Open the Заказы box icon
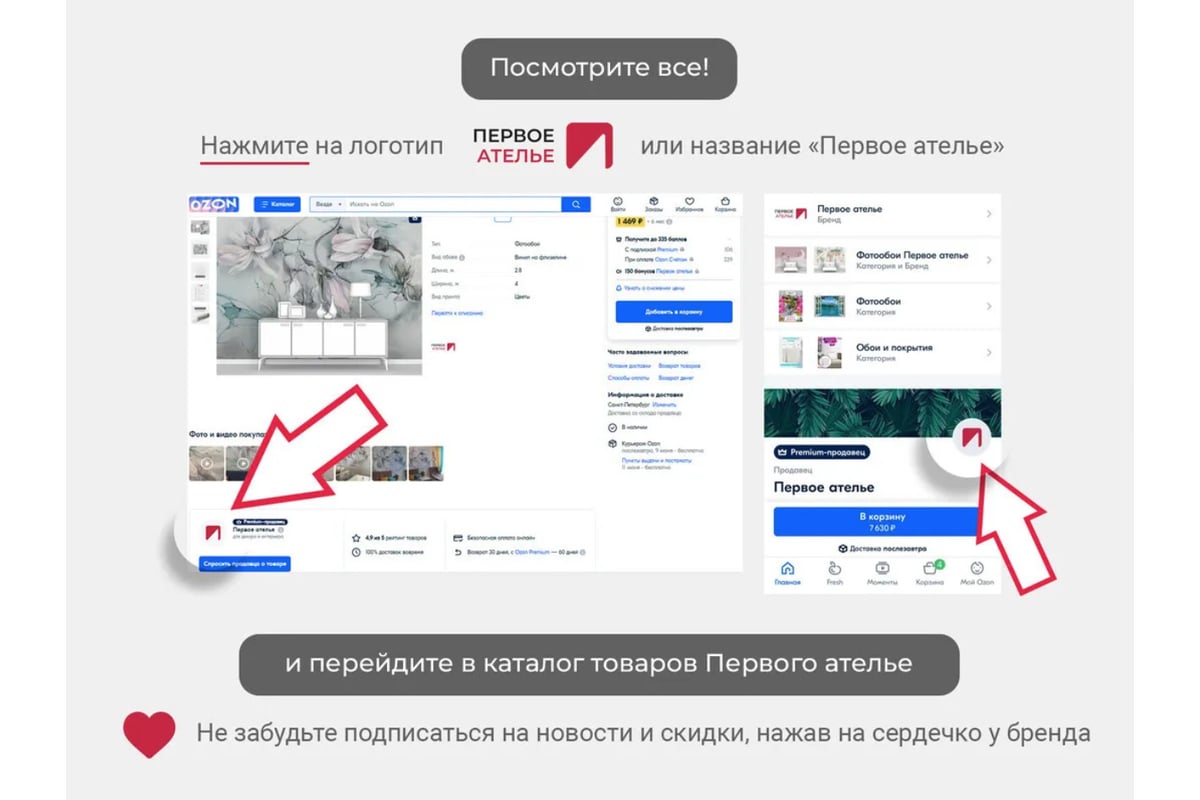The image size is (1200, 800). click(x=652, y=203)
